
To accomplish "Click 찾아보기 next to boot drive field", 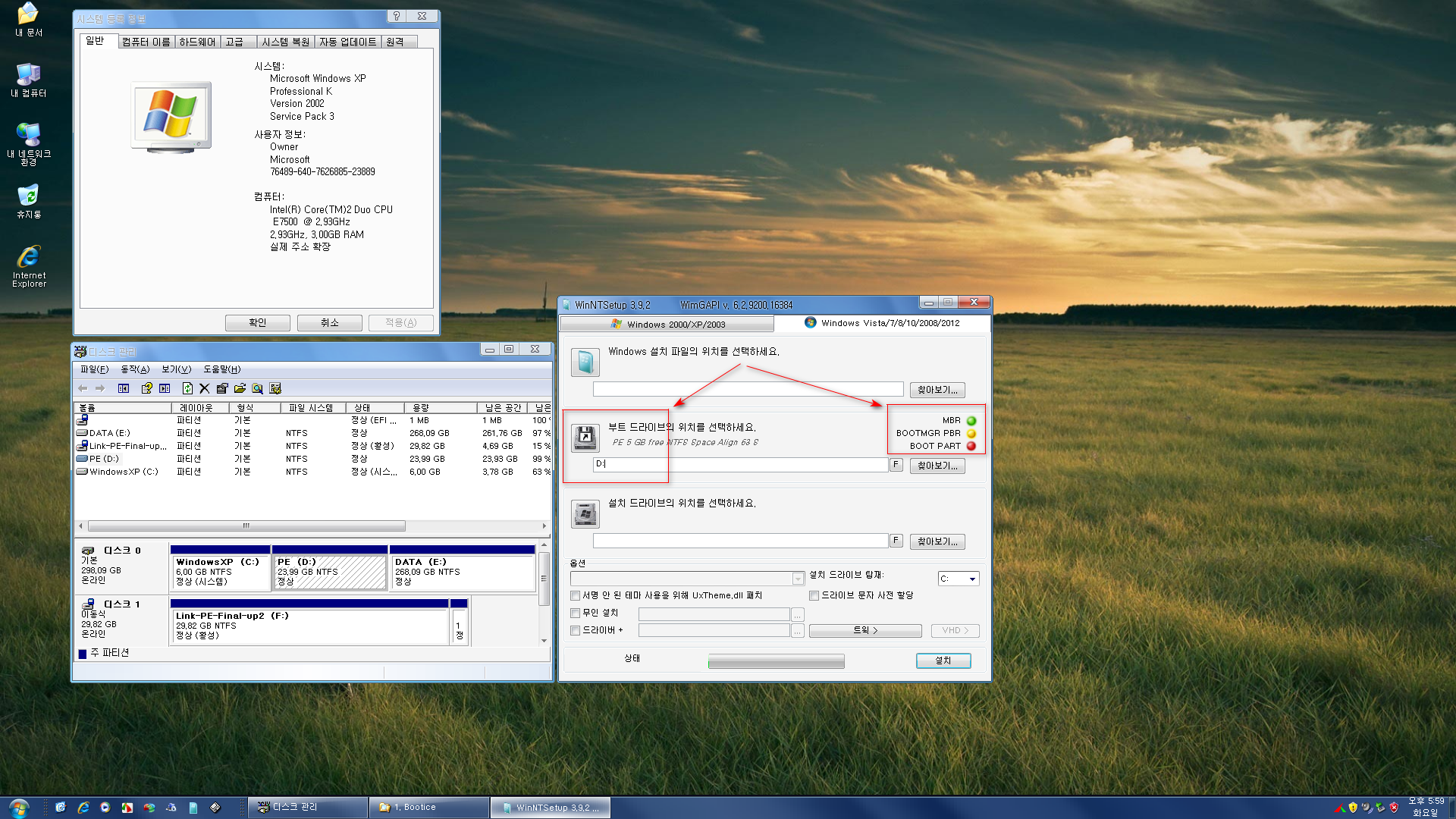I will 937,466.
